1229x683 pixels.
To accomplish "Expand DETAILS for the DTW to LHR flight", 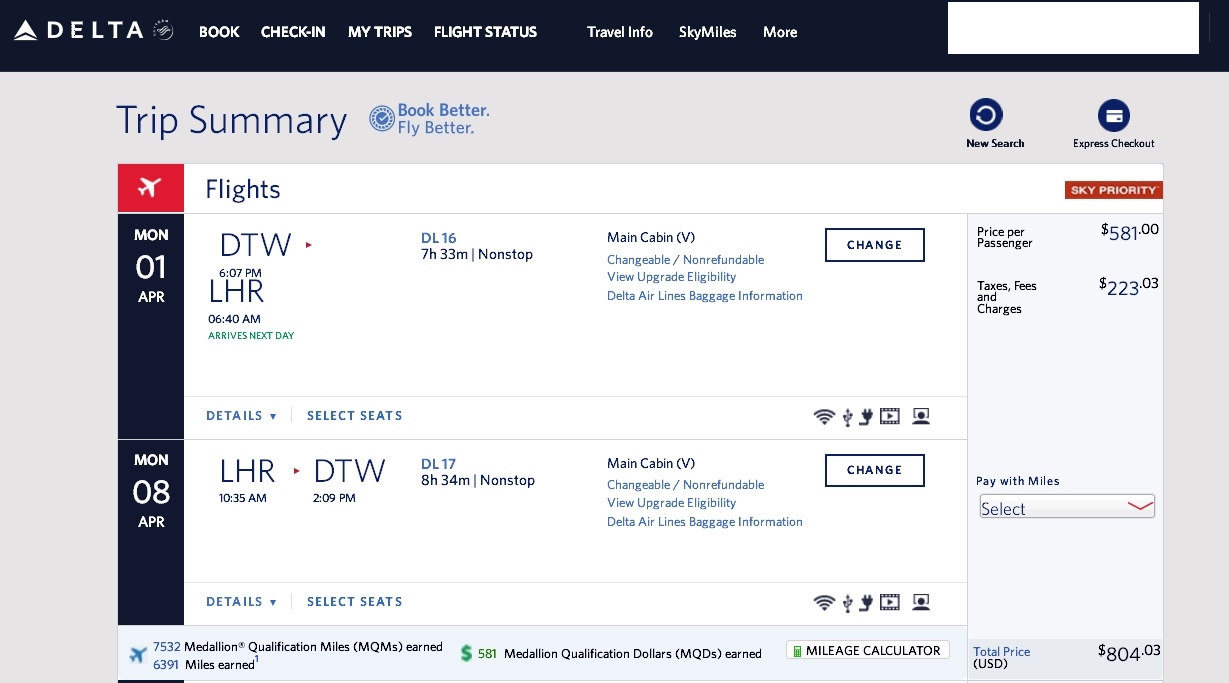I will (240, 416).
